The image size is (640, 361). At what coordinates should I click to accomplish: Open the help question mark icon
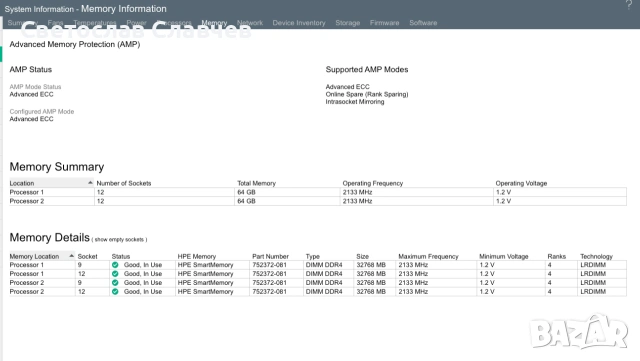[x=629, y=5]
